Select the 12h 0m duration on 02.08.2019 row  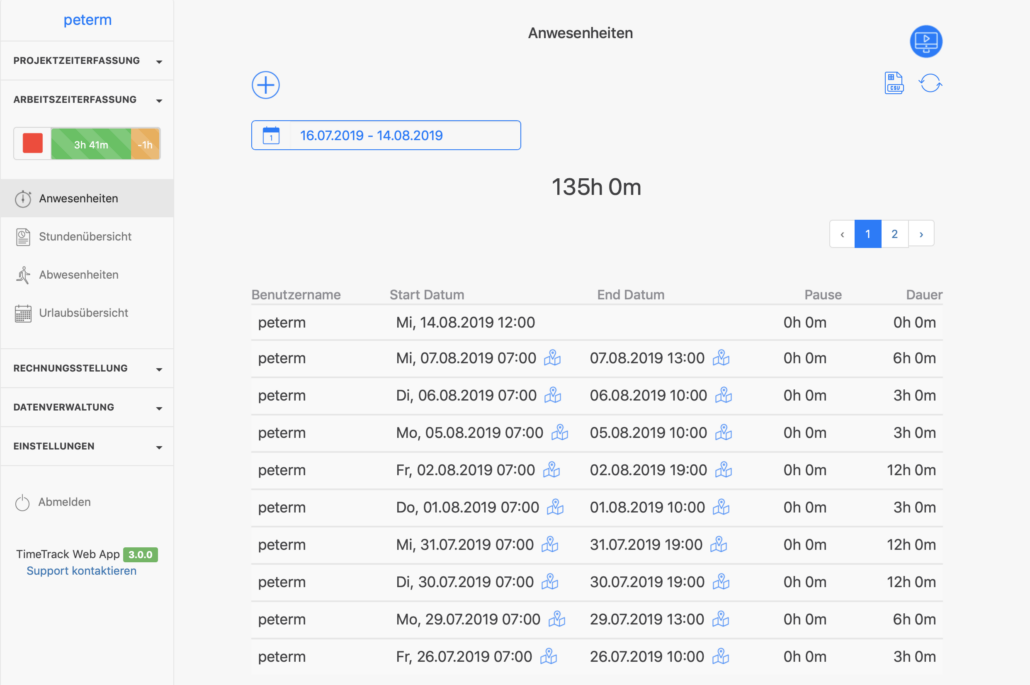click(x=911, y=470)
